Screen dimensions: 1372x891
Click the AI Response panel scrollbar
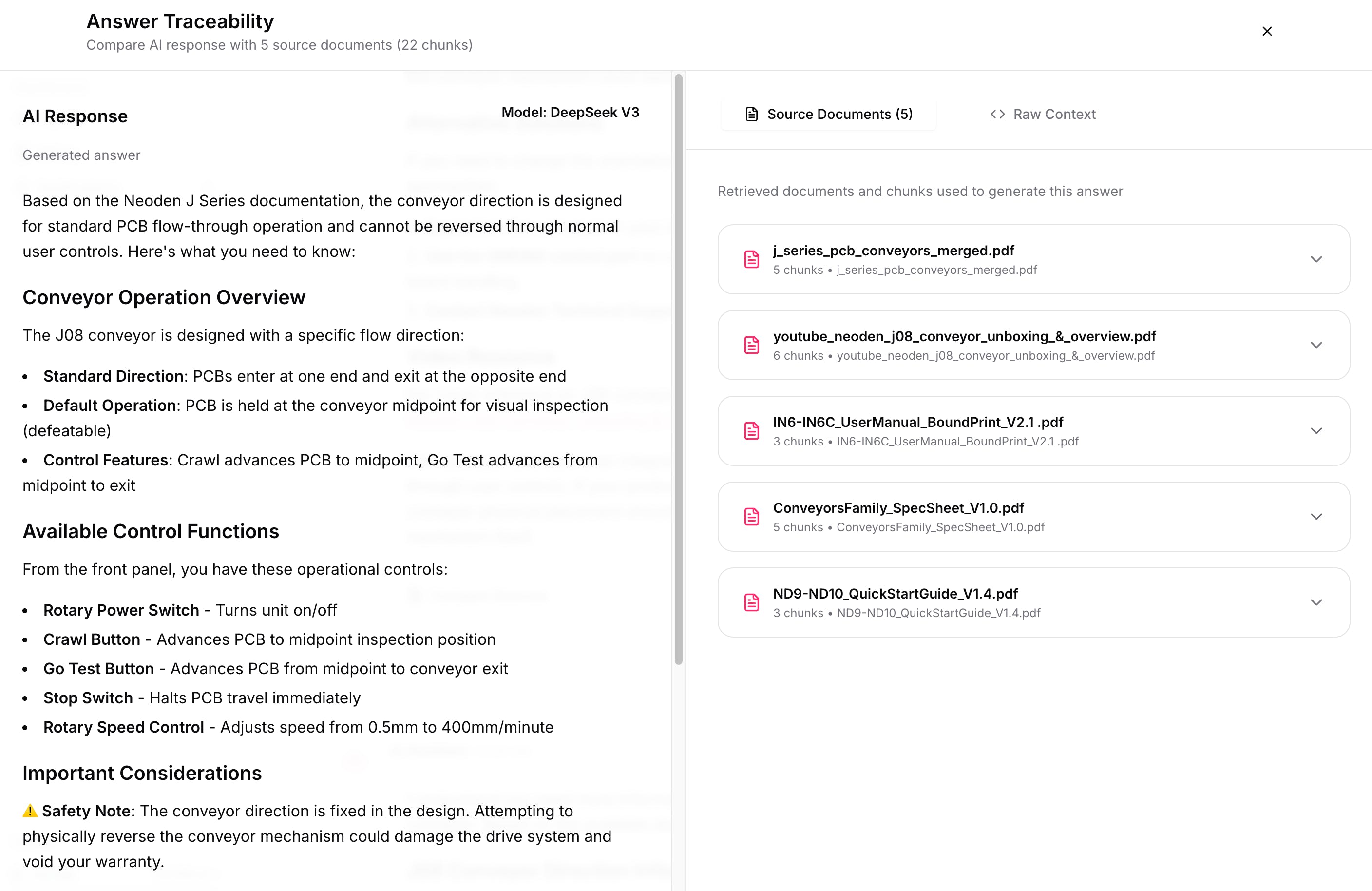pos(679,369)
